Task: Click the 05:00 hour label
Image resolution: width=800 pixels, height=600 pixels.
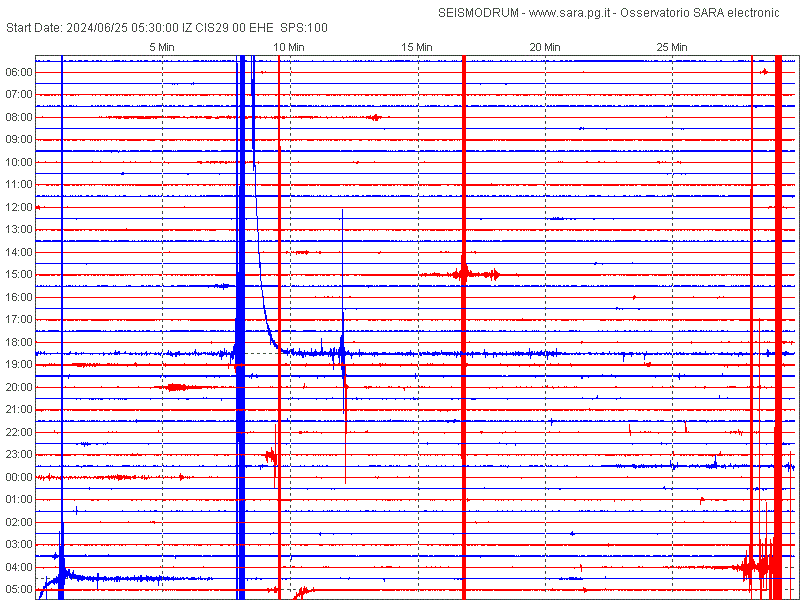Action: coord(19,589)
